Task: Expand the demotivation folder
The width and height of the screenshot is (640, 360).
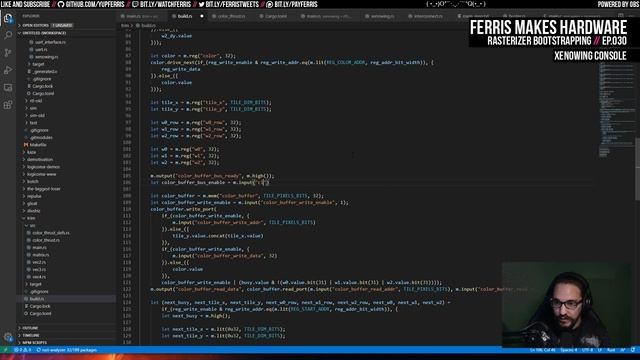Action: tap(40, 160)
